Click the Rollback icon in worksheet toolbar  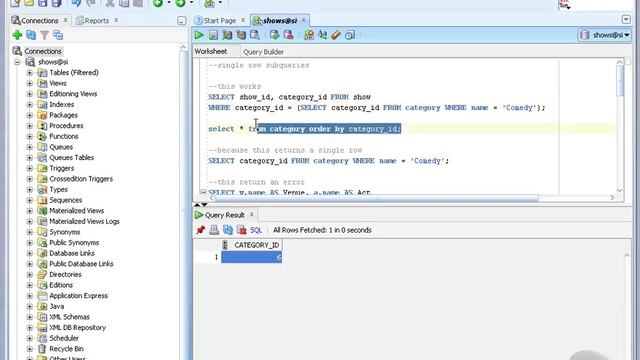[288, 35]
